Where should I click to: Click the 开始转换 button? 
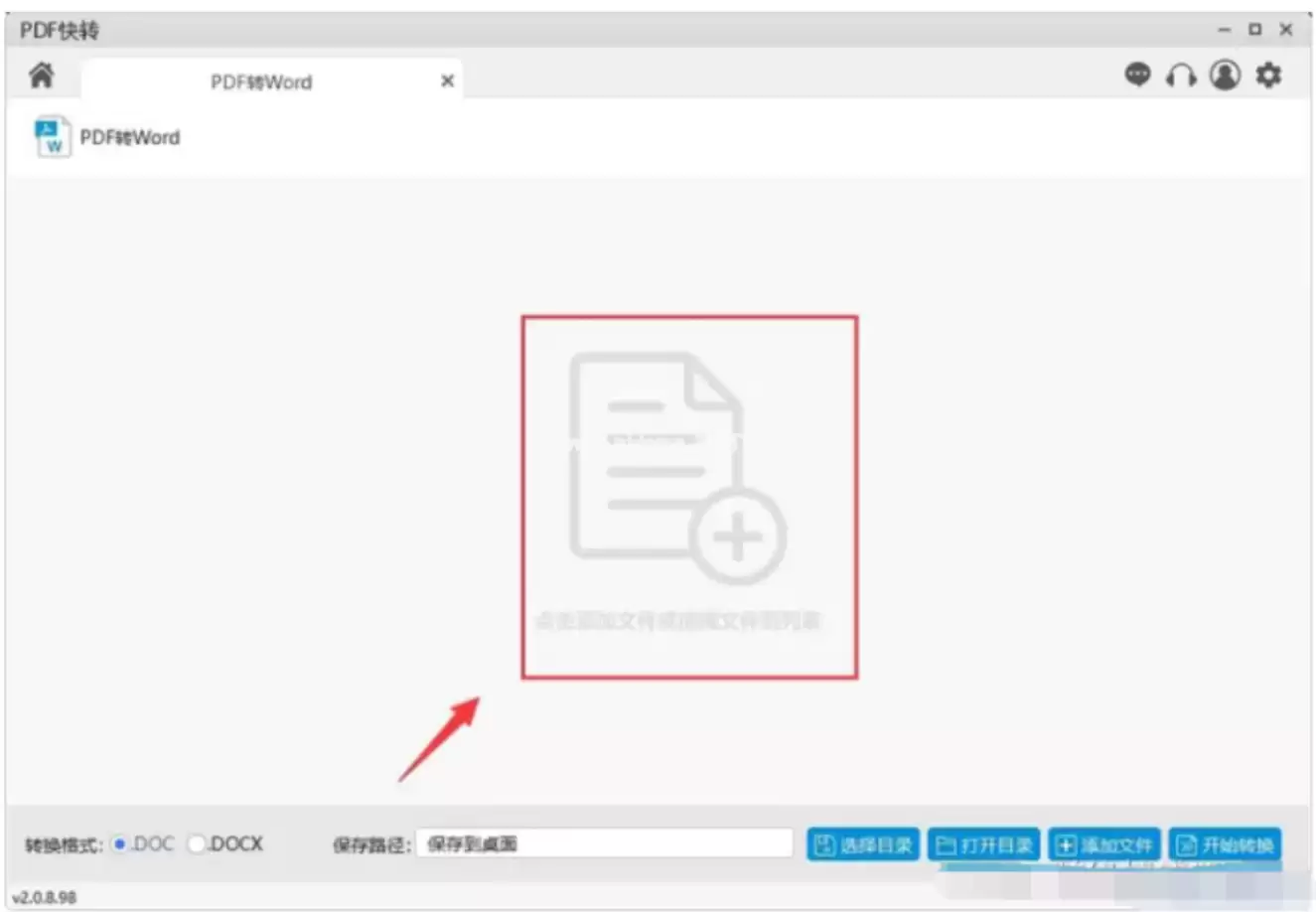point(1225,845)
